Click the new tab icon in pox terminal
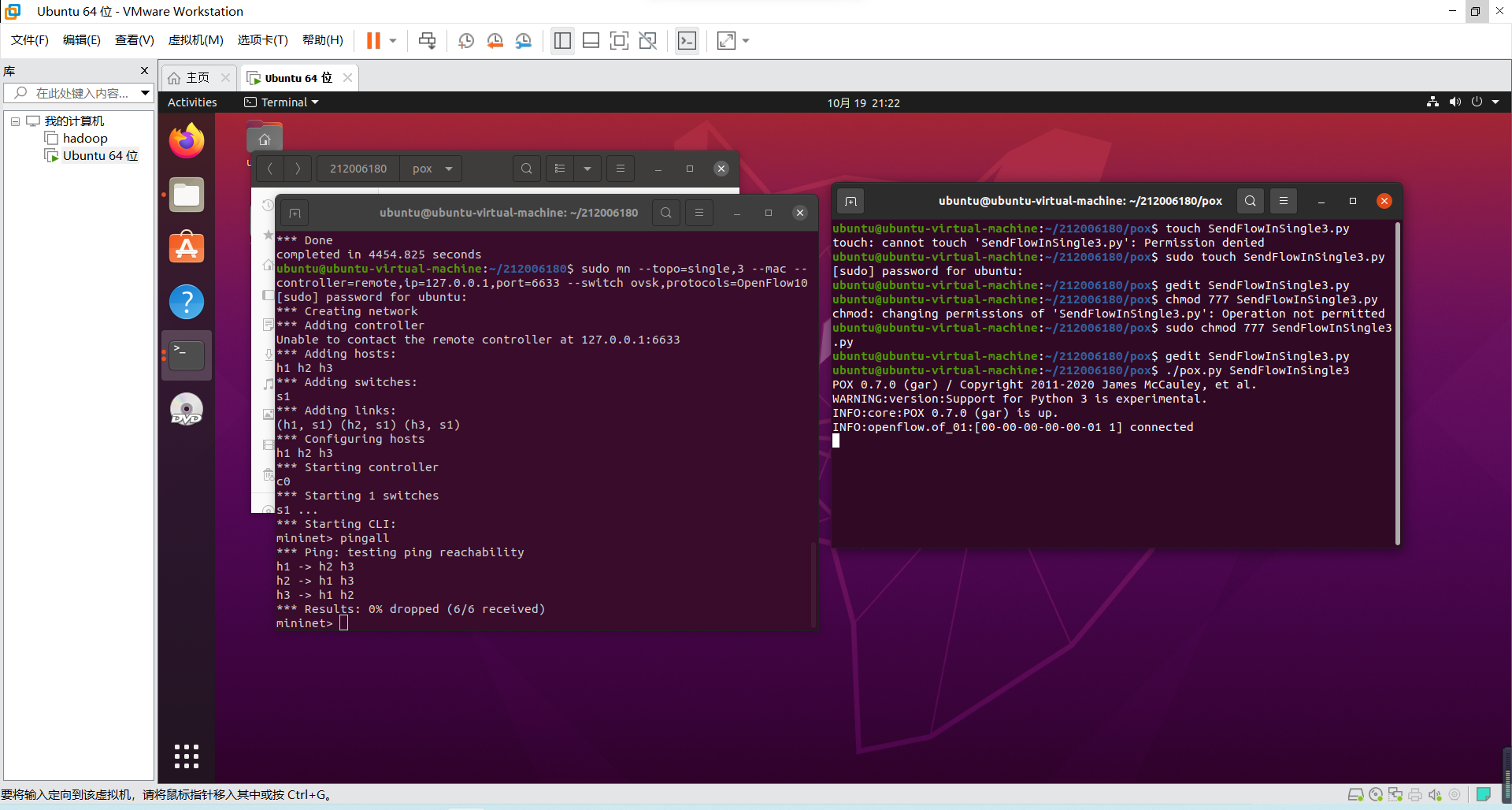 pos(850,201)
